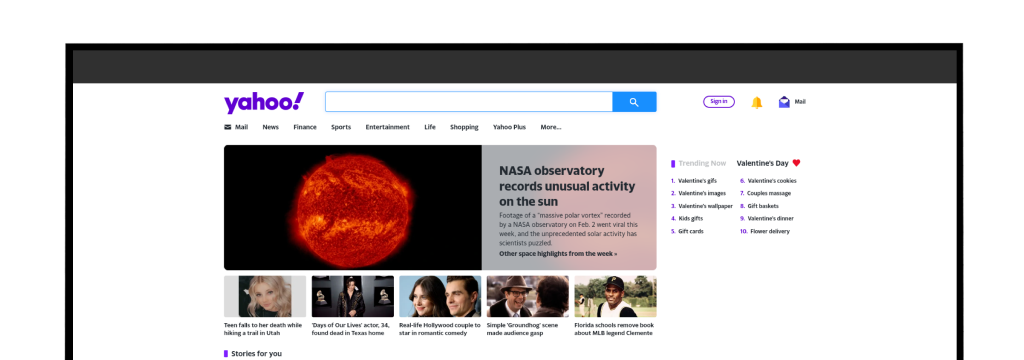
Task: Open trending item Valentine's cookies
Action: [772, 181]
